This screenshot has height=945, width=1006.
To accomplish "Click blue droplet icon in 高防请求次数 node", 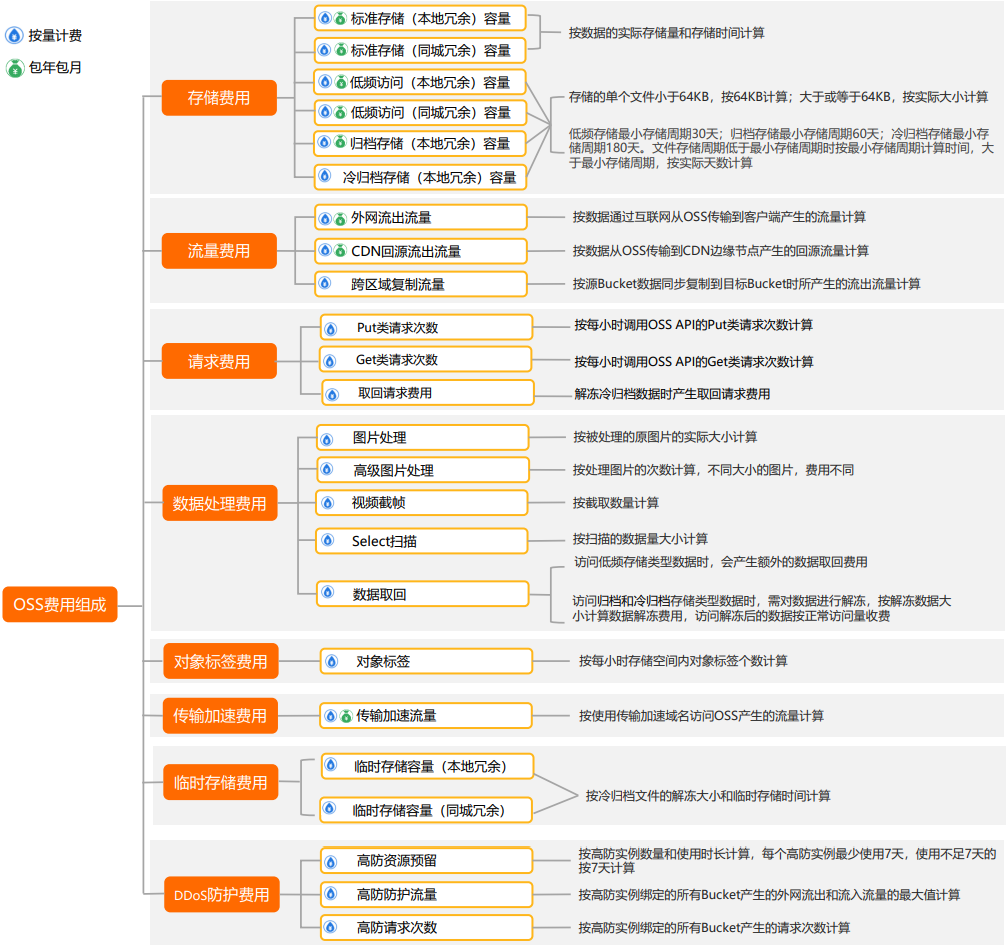I will [x=331, y=926].
